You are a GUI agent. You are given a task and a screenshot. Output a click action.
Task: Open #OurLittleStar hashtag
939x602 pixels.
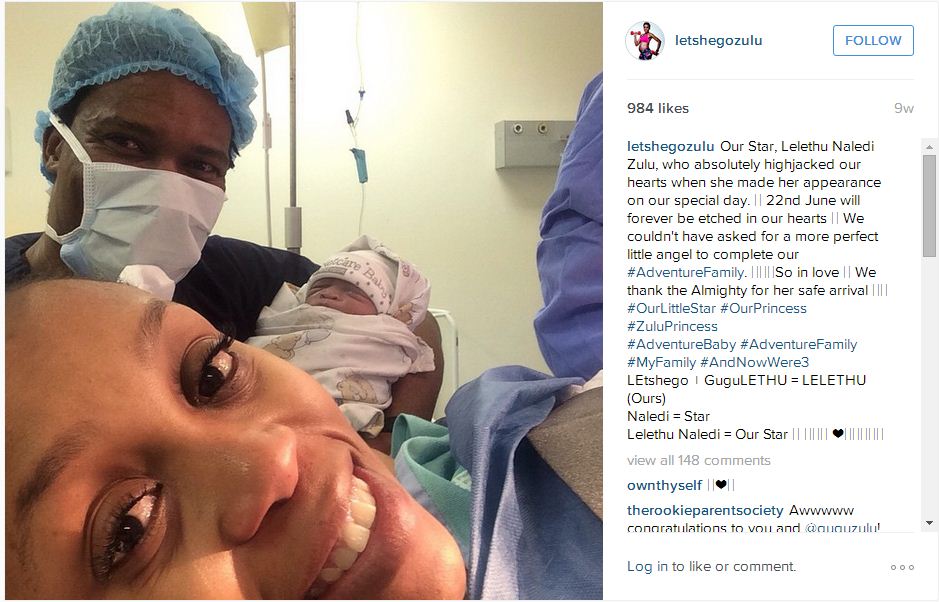(x=671, y=308)
